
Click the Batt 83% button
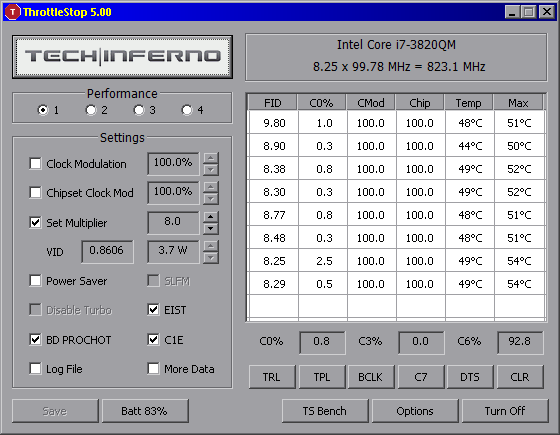tap(145, 411)
